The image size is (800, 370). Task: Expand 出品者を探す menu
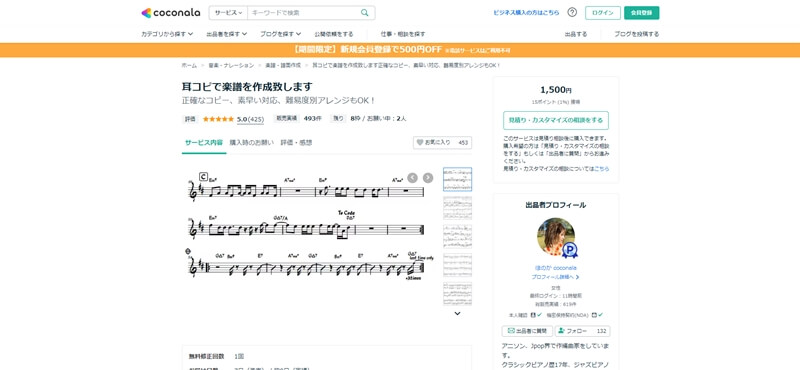tap(227, 34)
